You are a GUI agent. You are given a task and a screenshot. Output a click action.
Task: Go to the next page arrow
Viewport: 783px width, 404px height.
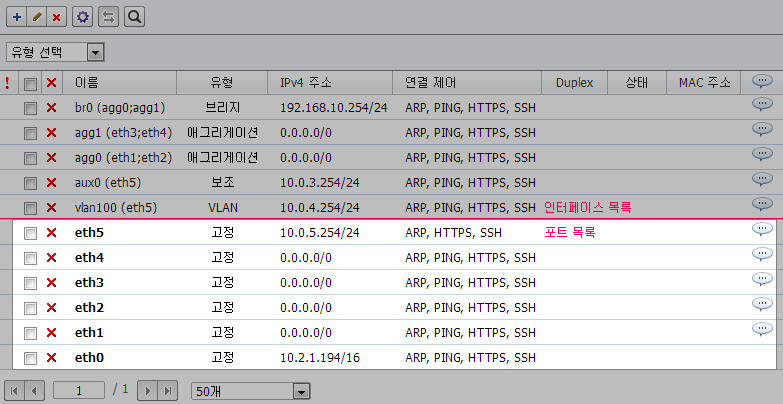147,391
